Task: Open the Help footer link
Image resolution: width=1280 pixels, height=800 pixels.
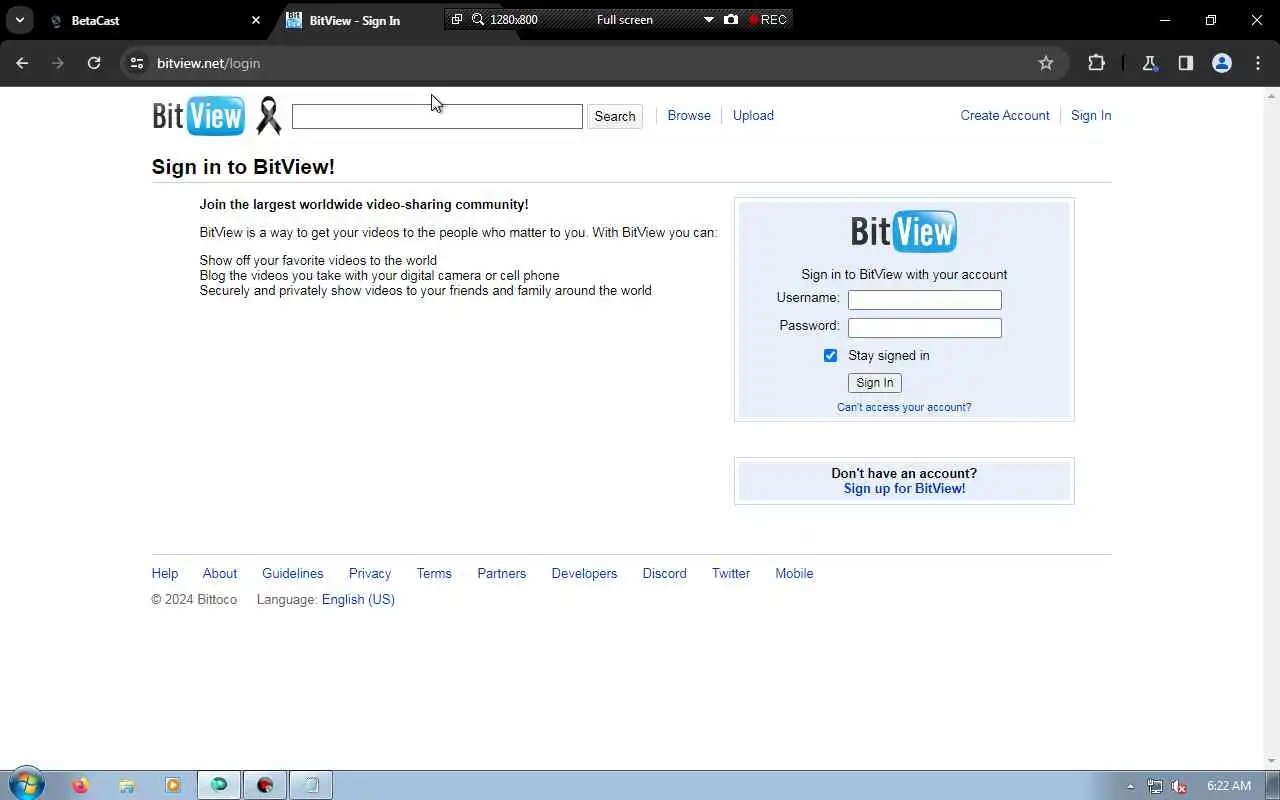Action: click(x=165, y=573)
